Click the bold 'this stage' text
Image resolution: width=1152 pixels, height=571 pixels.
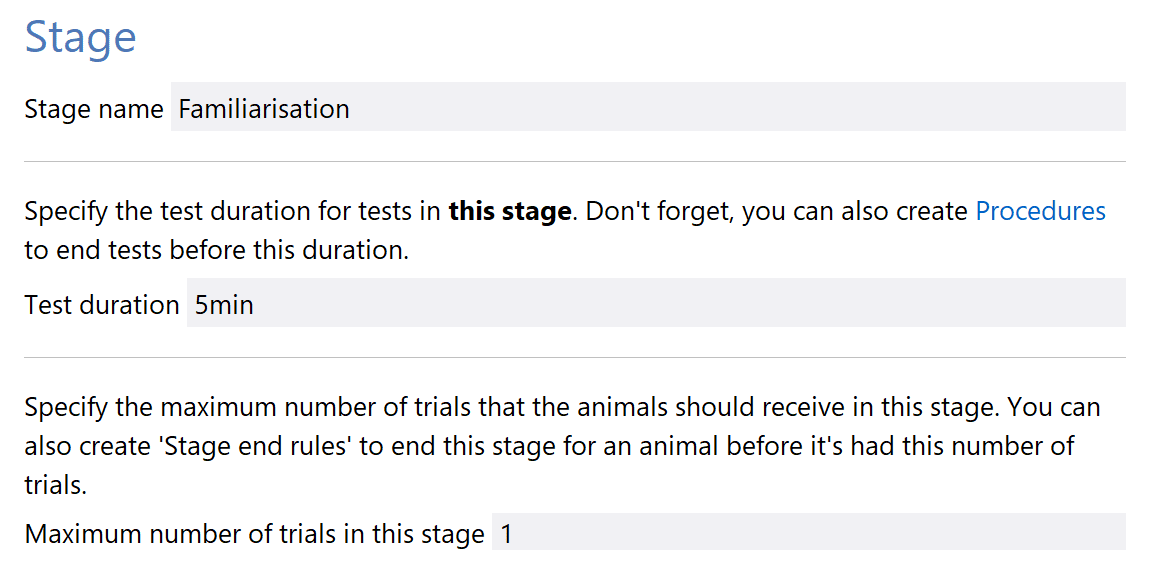[x=510, y=212]
